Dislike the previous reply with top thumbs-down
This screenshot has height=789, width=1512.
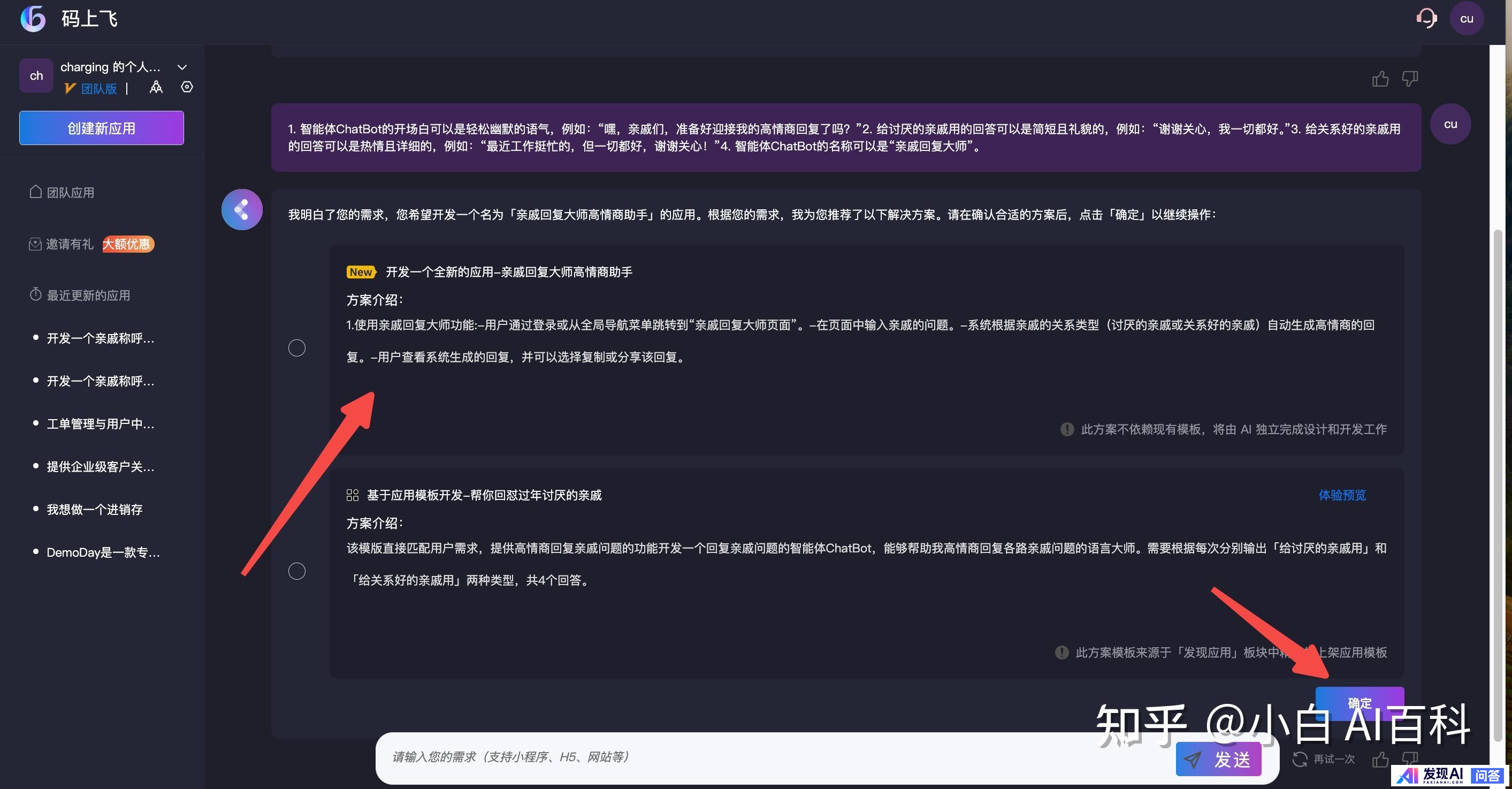point(1410,79)
